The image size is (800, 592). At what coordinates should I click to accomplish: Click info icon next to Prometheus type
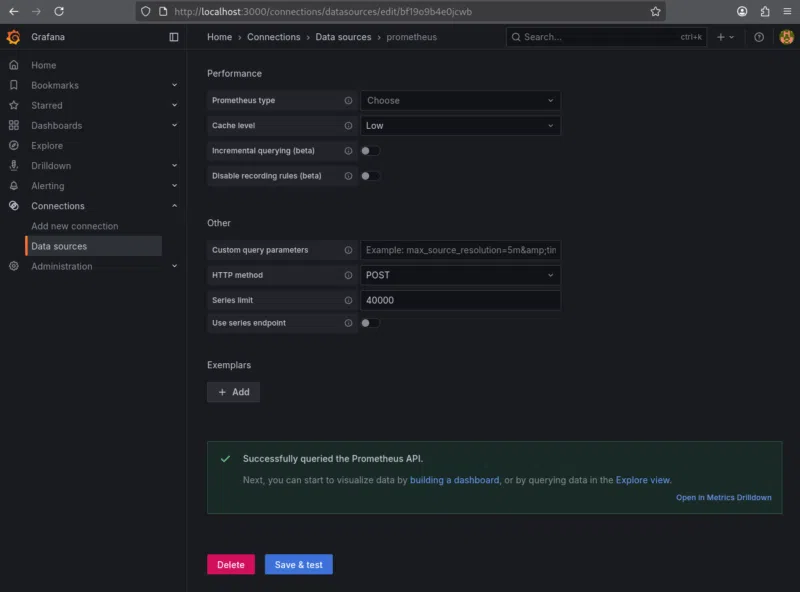pyautogui.click(x=349, y=101)
